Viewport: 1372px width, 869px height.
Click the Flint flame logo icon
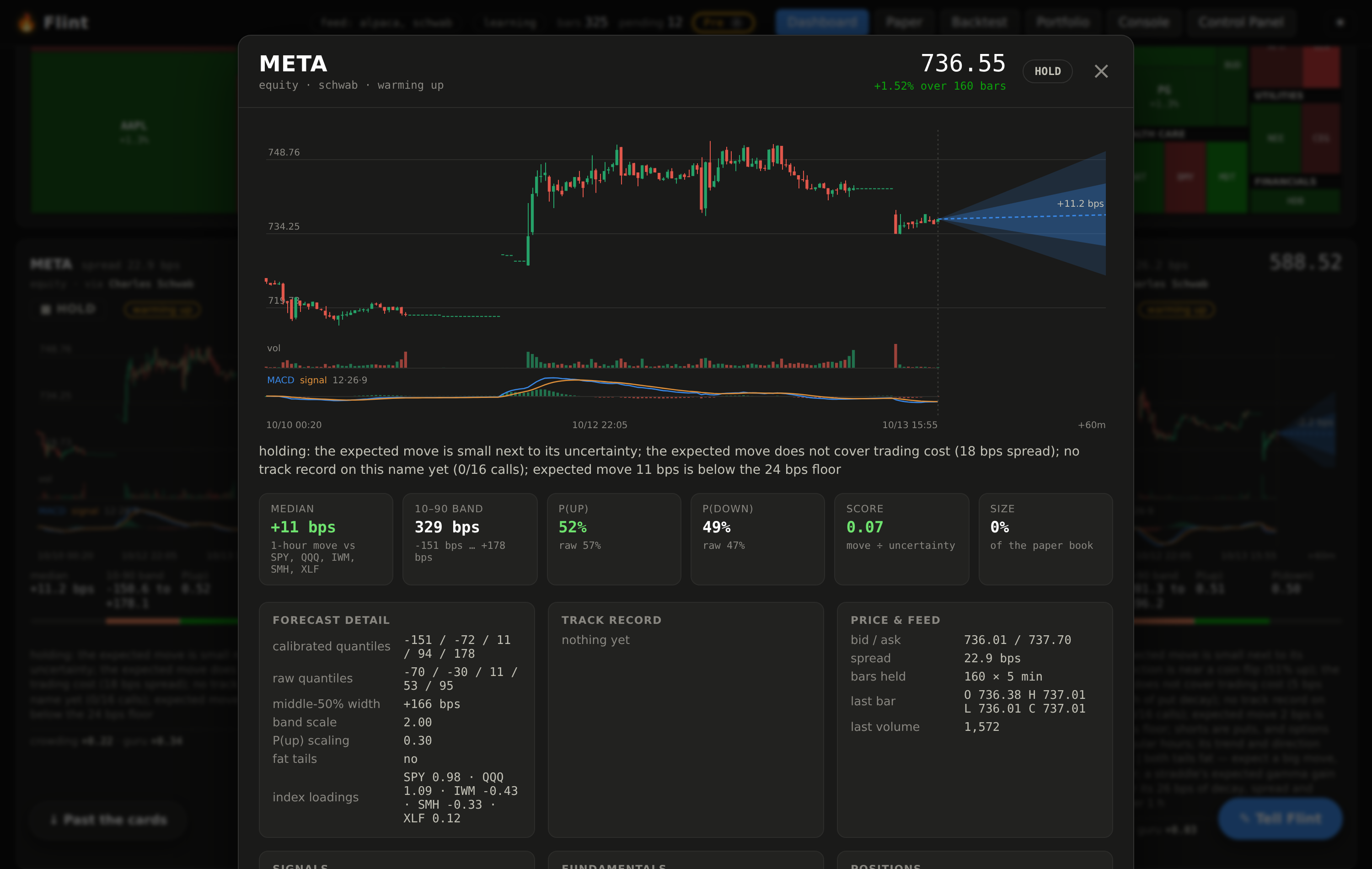pyautogui.click(x=26, y=22)
